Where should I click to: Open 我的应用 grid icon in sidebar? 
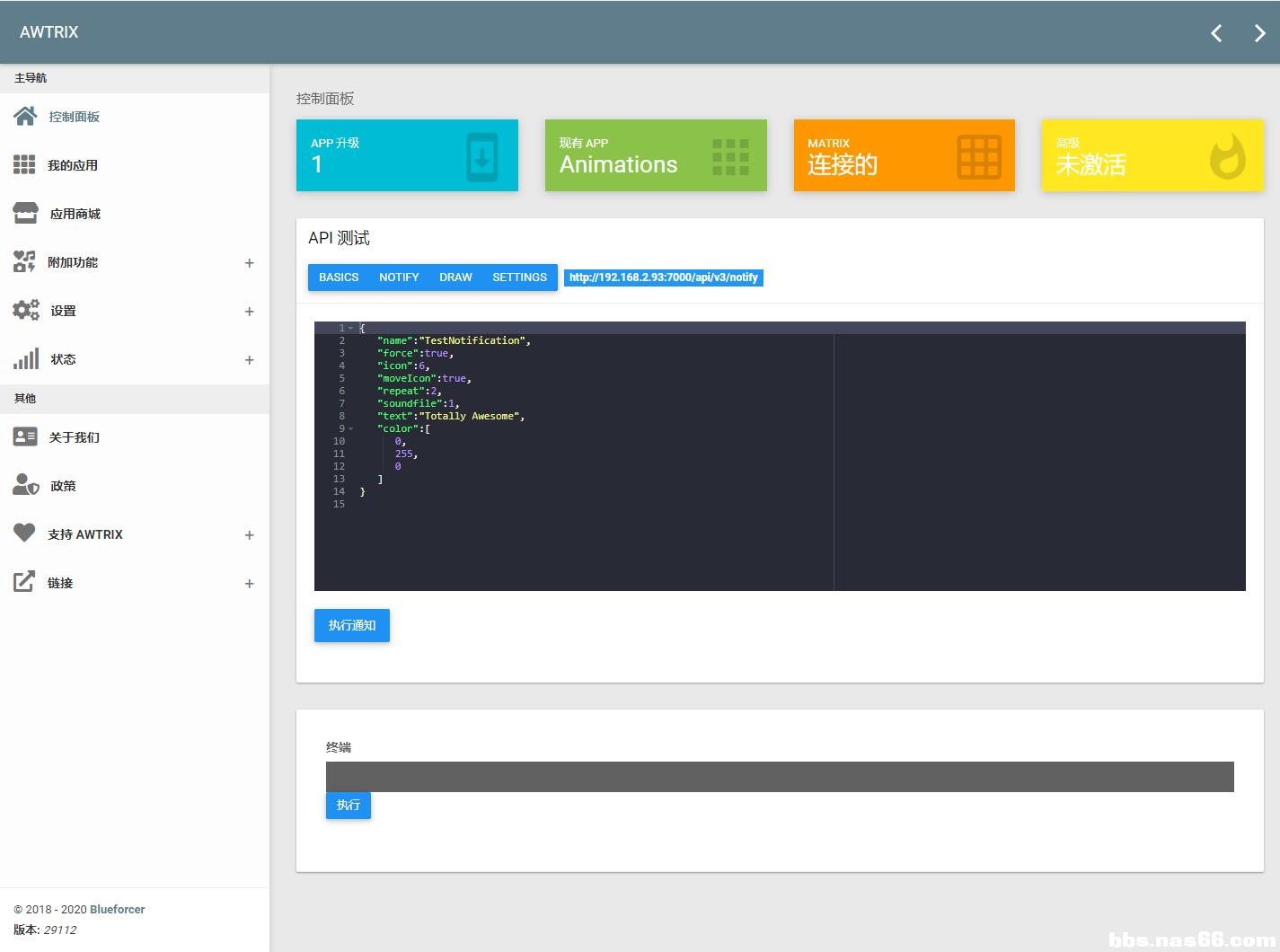tap(24, 165)
